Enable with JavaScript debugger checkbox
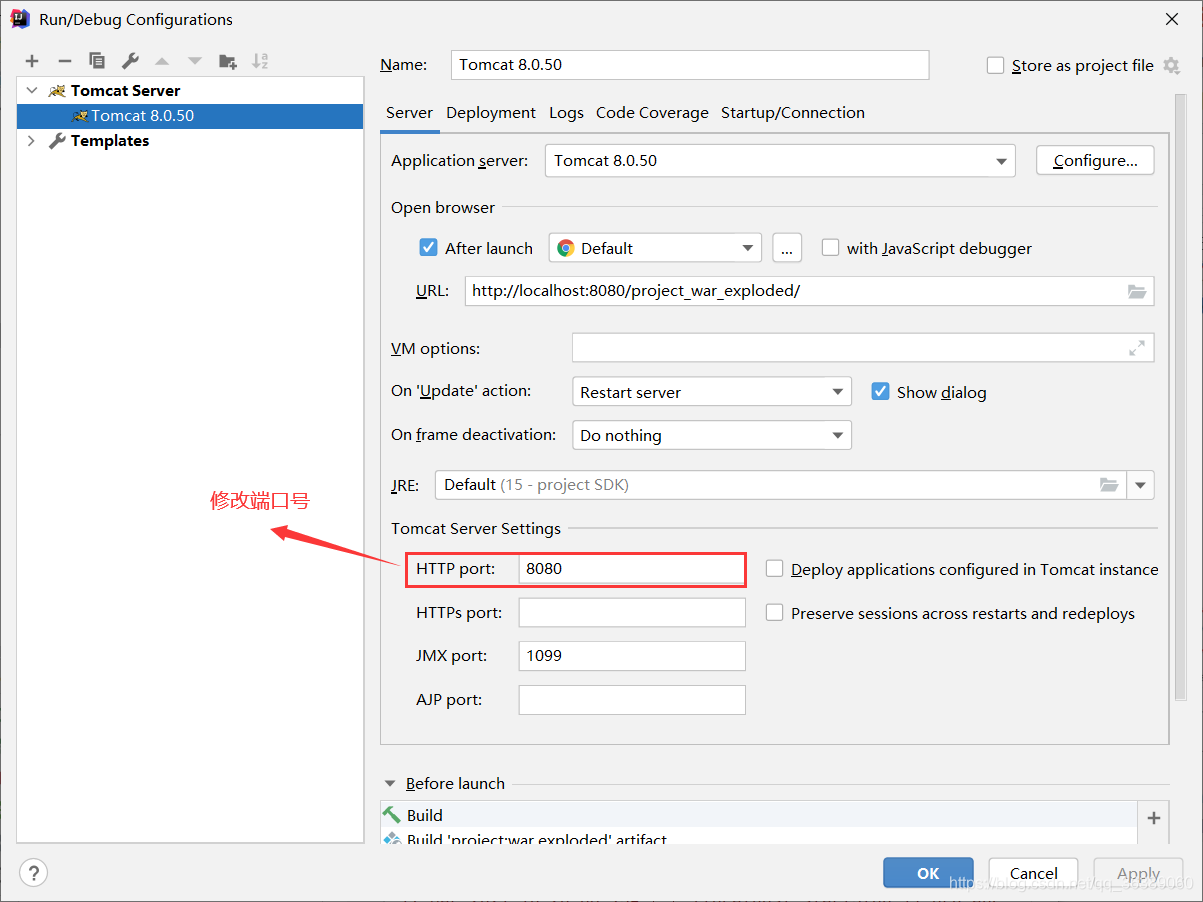Screen dimensions: 1203x902 (x=830, y=248)
